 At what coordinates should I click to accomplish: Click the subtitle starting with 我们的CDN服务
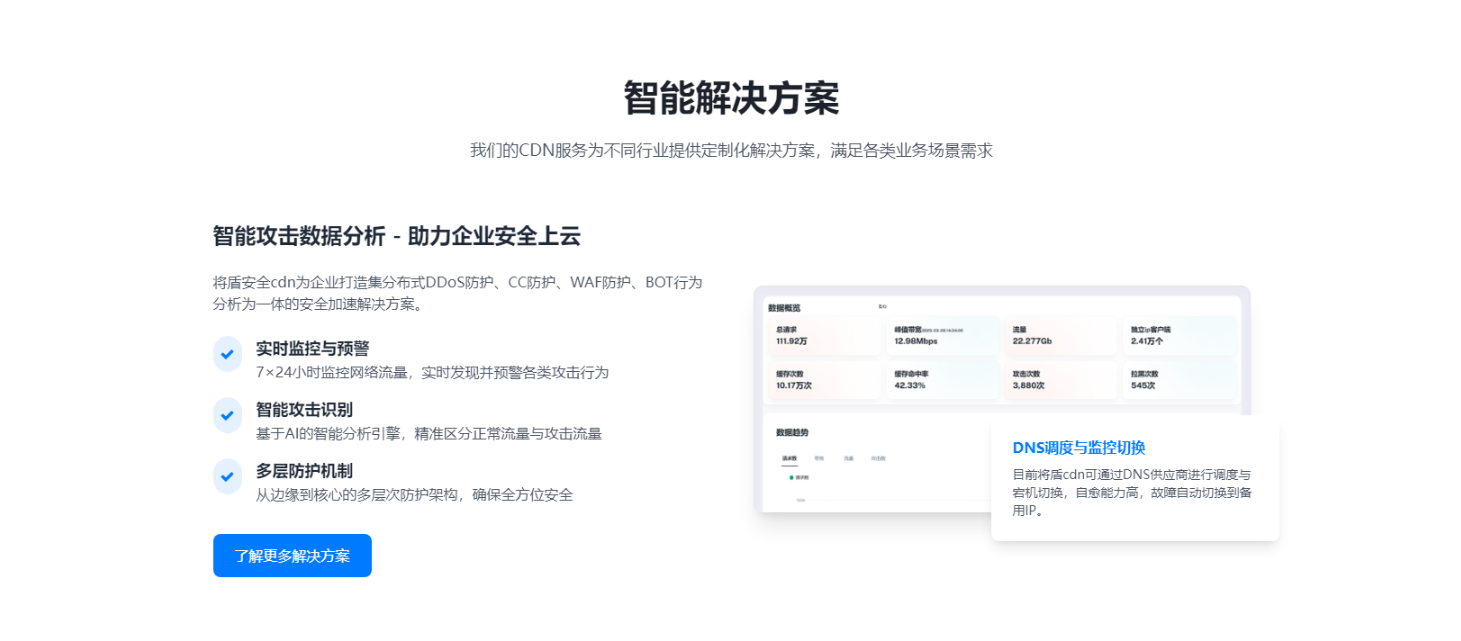click(731, 151)
